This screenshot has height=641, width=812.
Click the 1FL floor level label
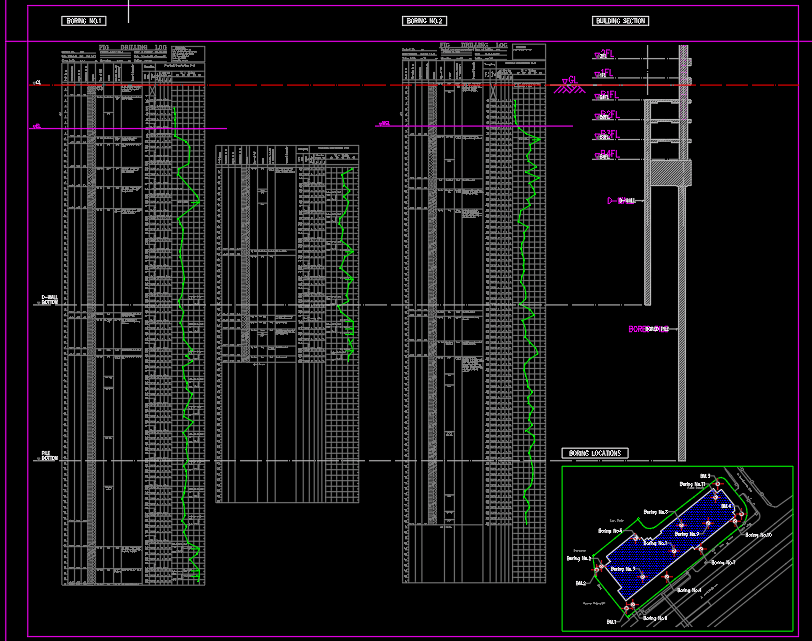[x=606, y=74]
